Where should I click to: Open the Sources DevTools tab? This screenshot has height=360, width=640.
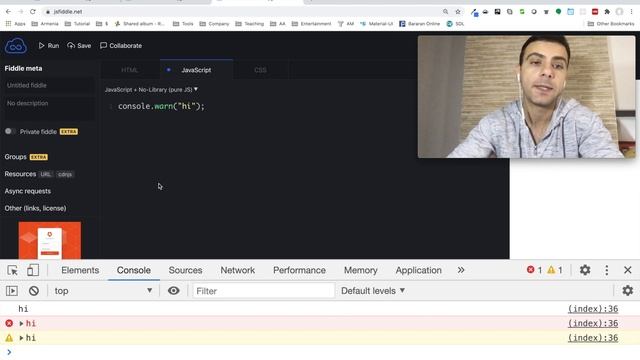[x=185, y=270]
